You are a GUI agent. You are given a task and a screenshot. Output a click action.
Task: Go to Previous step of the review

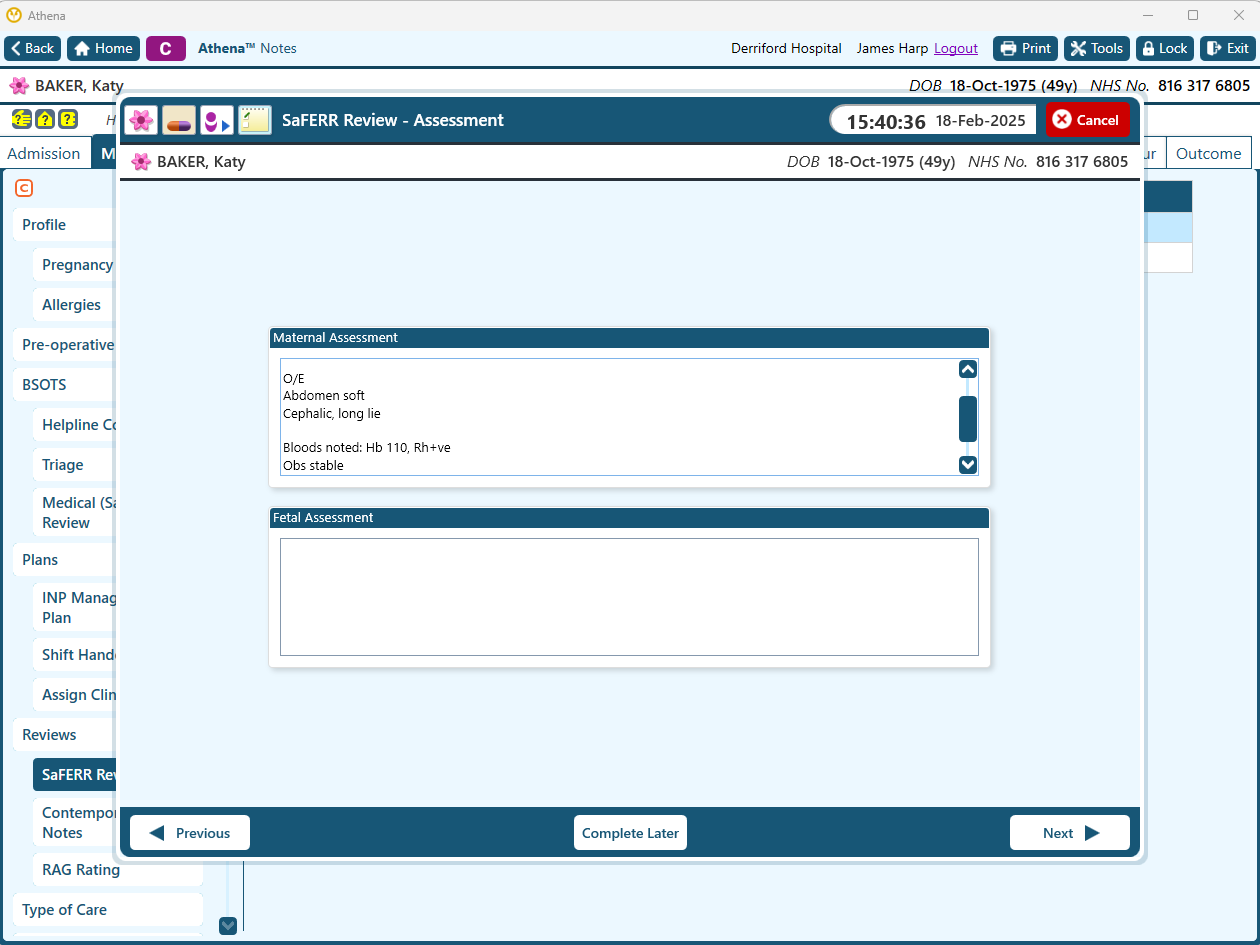click(x=190, y=833)
